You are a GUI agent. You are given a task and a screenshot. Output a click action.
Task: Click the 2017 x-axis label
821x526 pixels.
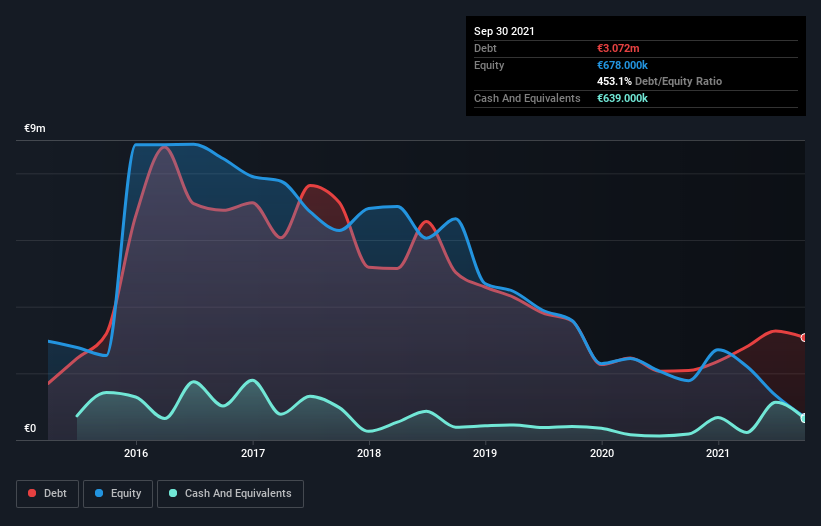click(253, 453)
